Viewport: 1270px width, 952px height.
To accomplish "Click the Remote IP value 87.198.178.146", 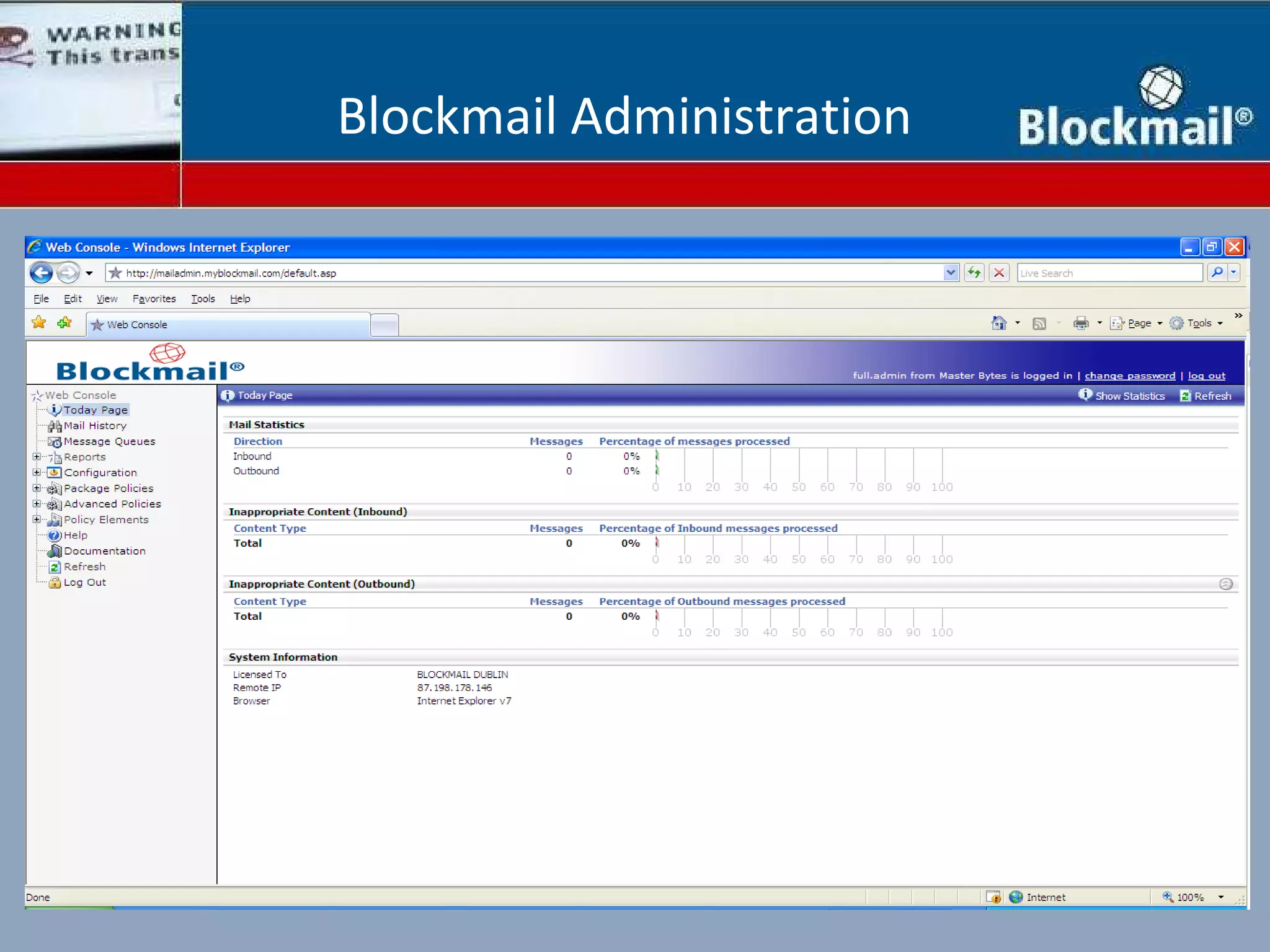I will [x=454, y=687].
